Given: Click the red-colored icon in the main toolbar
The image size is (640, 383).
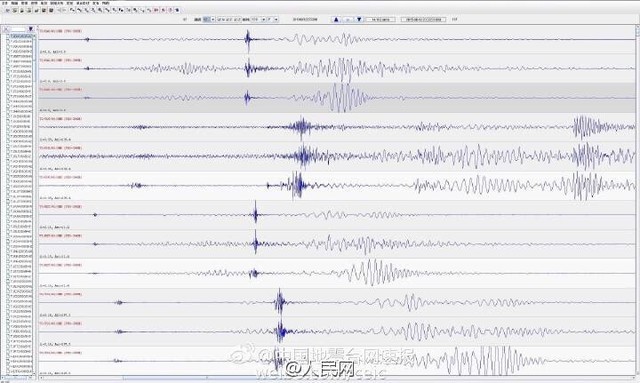Looking at the screenshot, I should [x=156, y=10].
